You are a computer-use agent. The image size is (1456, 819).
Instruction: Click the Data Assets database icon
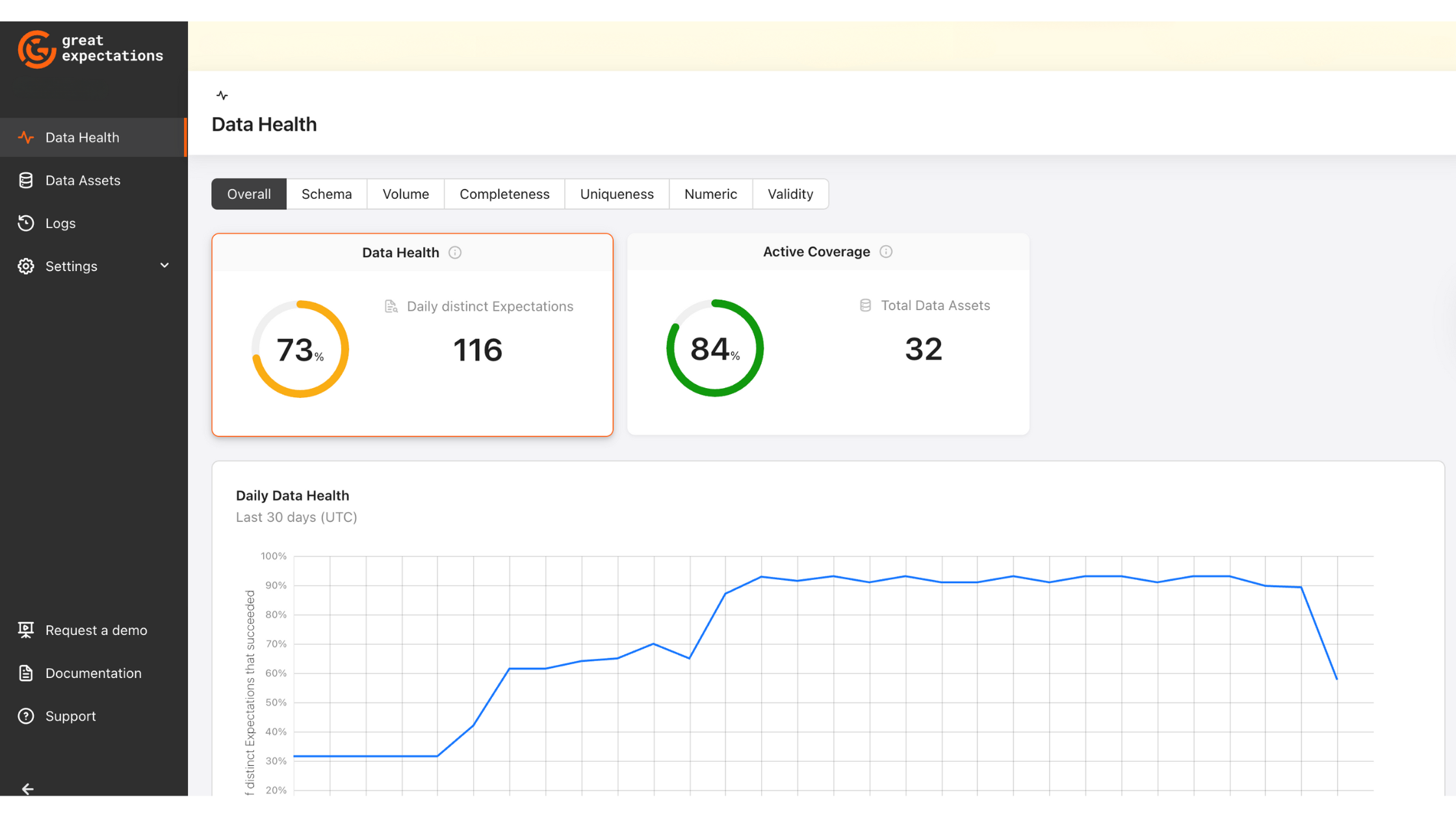(26, 180)
